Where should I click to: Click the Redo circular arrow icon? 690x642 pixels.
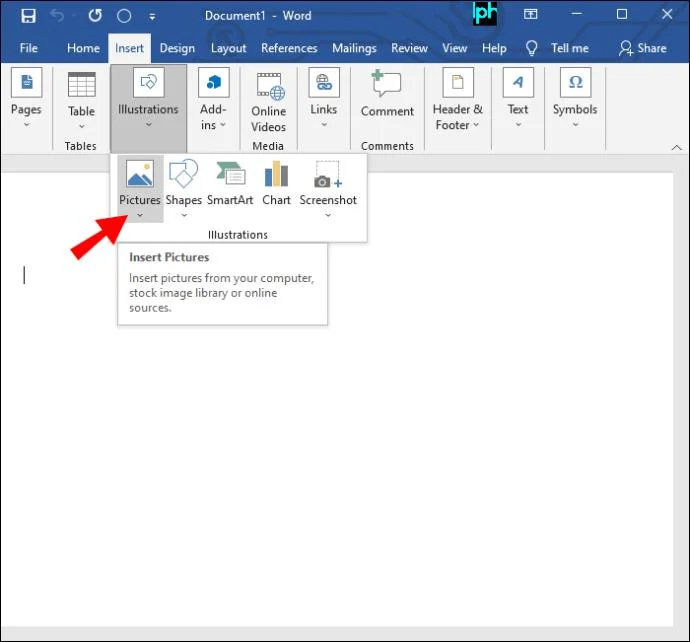coord(95,16)
